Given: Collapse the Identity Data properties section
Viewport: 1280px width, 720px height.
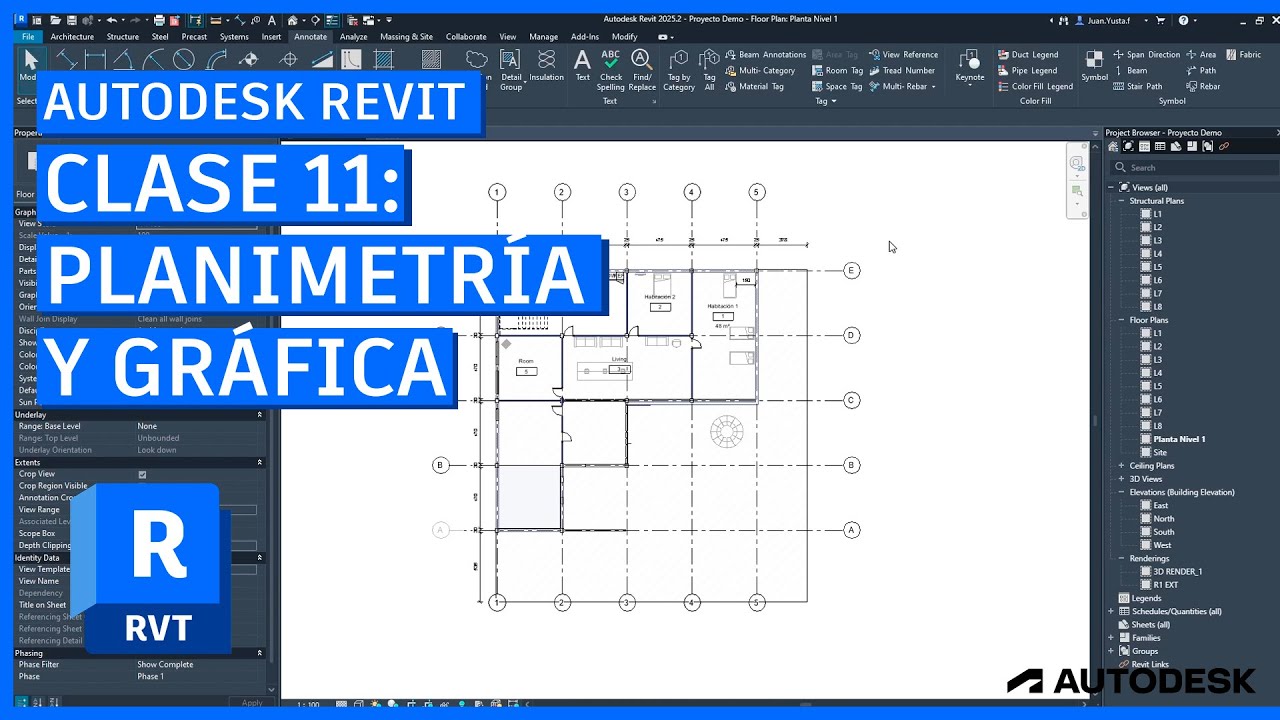Looking at the screenshot, I should click(x=259, y=557).
